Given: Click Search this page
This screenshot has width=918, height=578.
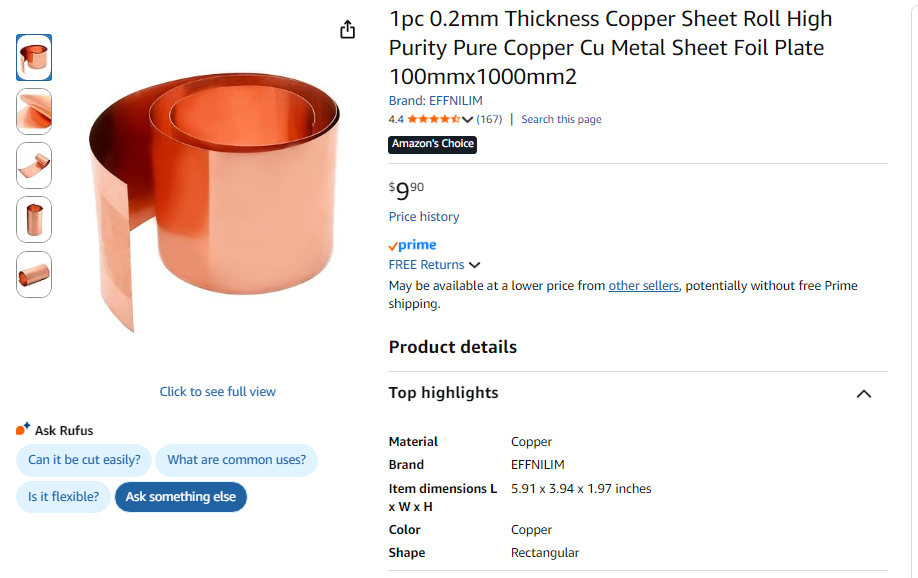Looking at the screenshot, I should (560, 118).
